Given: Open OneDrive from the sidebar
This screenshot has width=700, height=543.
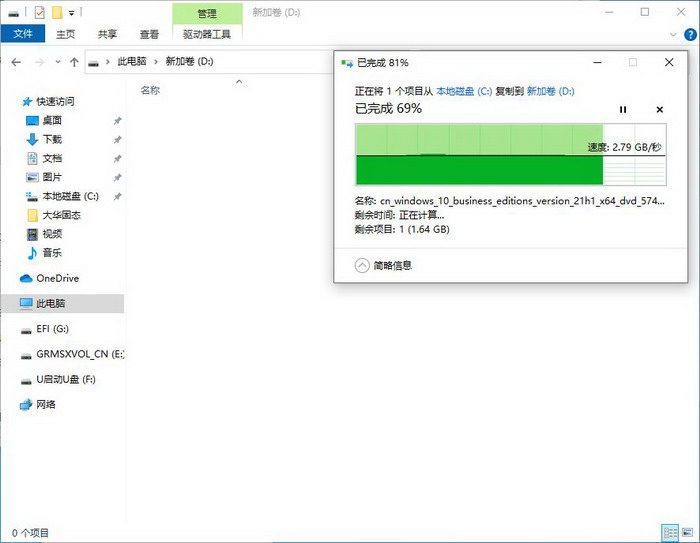Looking at the screenshot, I should [x=57, y=278].
